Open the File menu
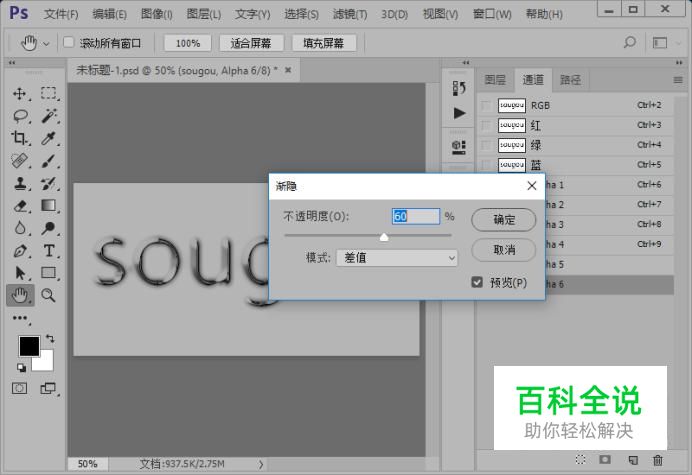 point(61,14)
